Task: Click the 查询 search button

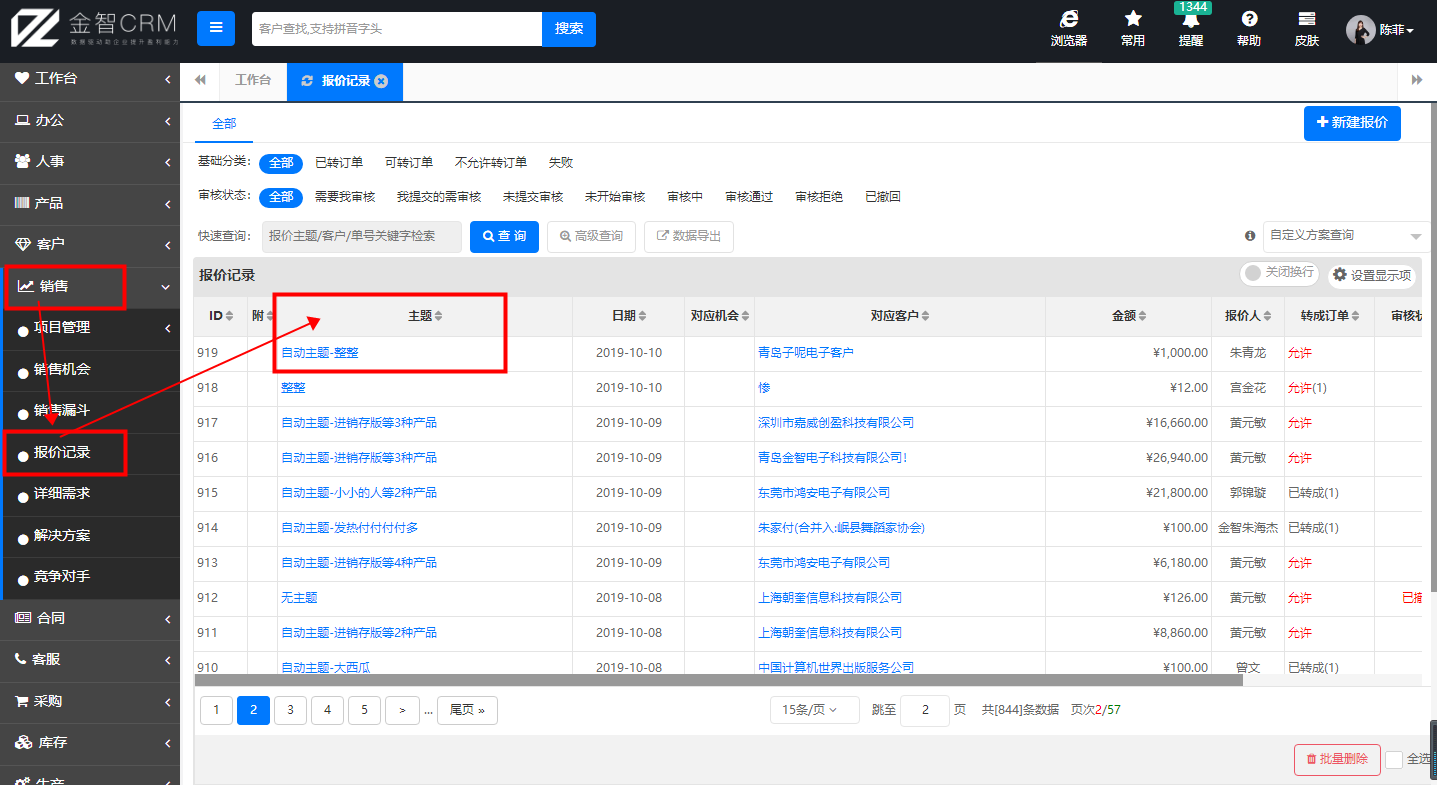Action: (504, 237)
